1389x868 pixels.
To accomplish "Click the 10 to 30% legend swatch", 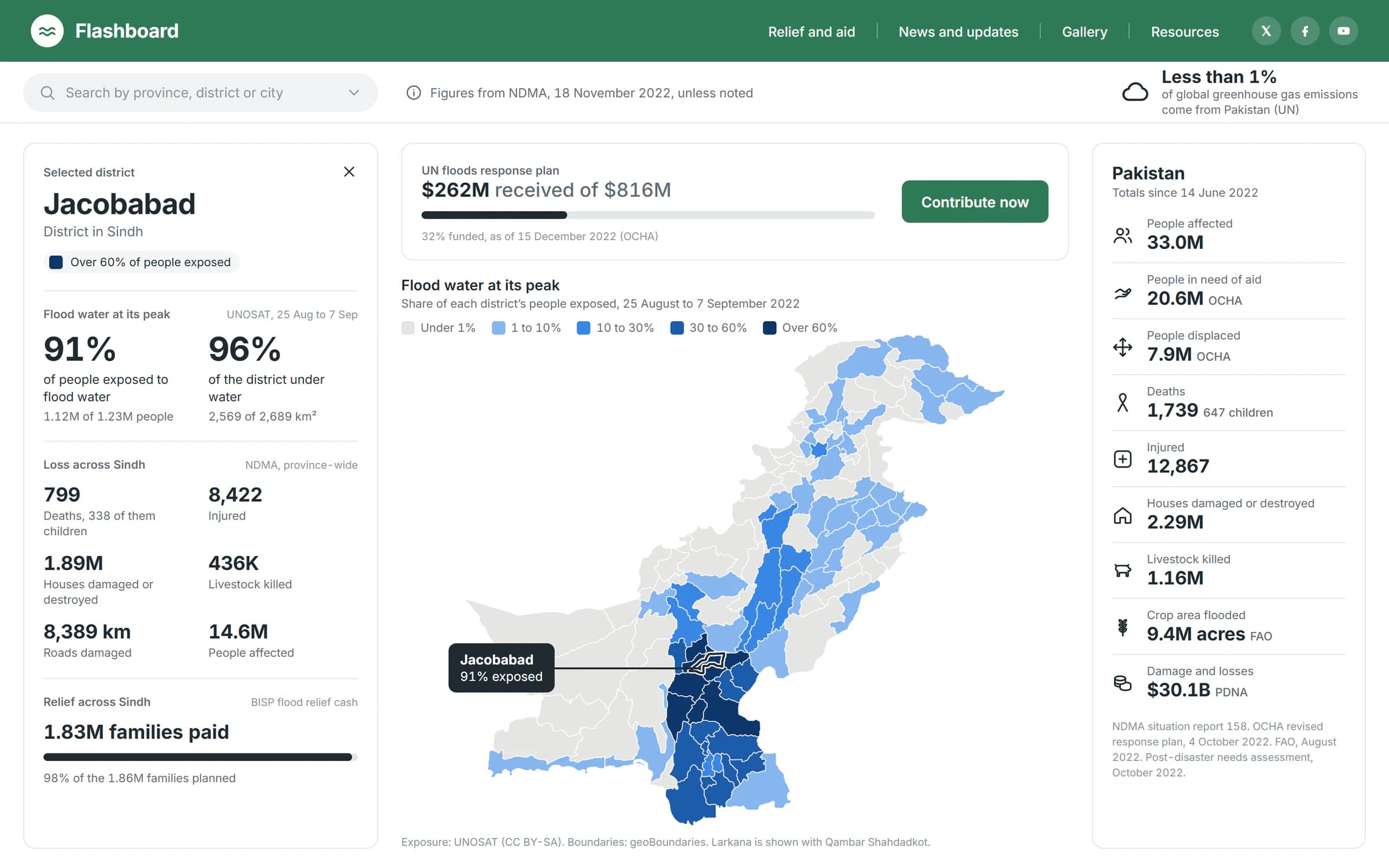I will tap(583, 328).
